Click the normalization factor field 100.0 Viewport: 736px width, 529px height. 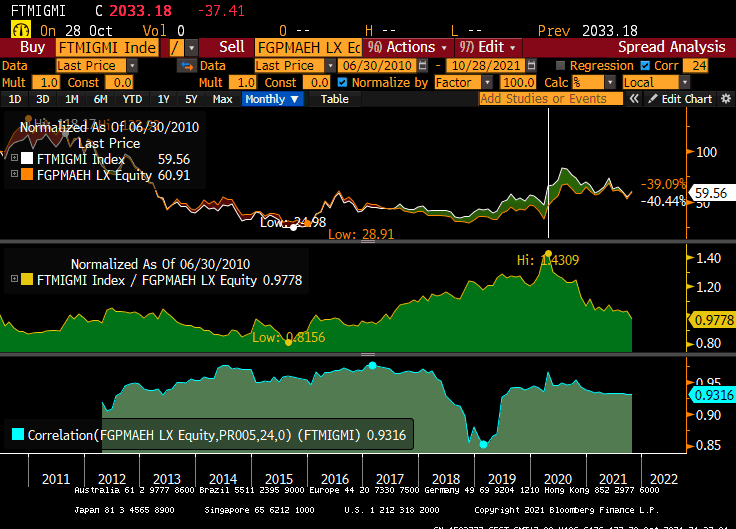[x=518, y=83]
